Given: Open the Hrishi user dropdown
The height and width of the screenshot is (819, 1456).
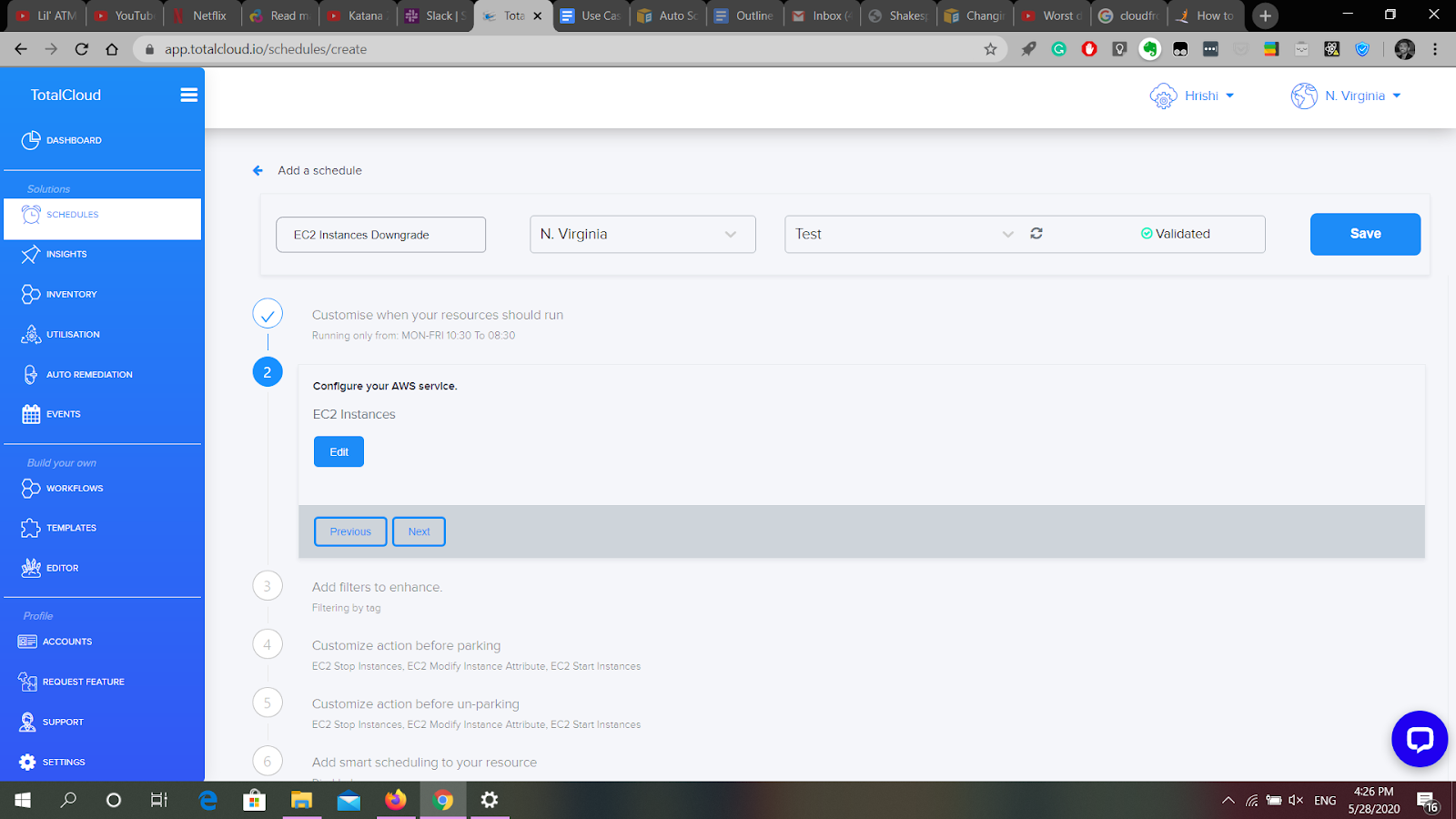Looking at the screenshot, I should (x=1192, y=96).
